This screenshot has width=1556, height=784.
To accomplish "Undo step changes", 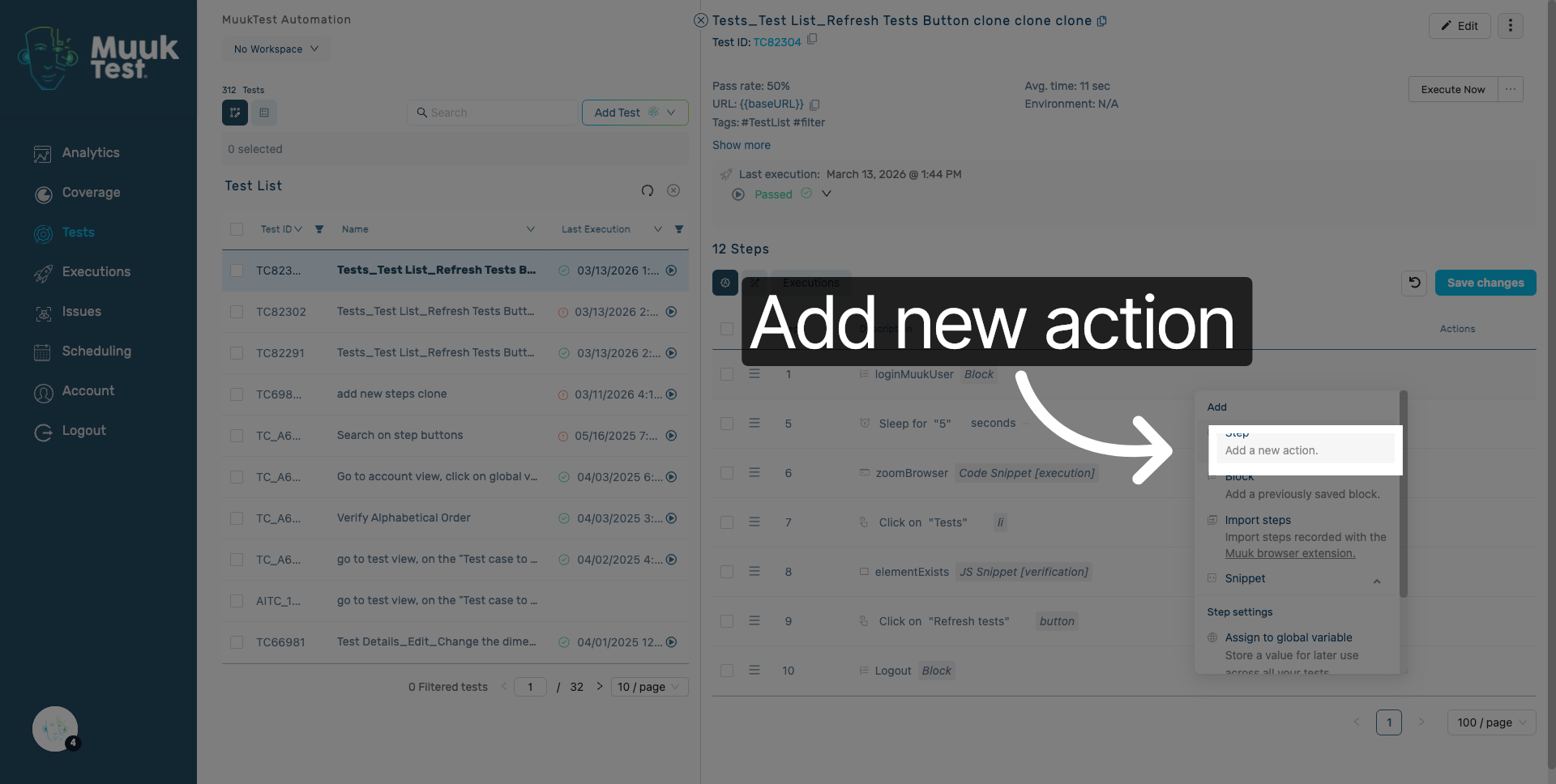I will coord(1414,283).
